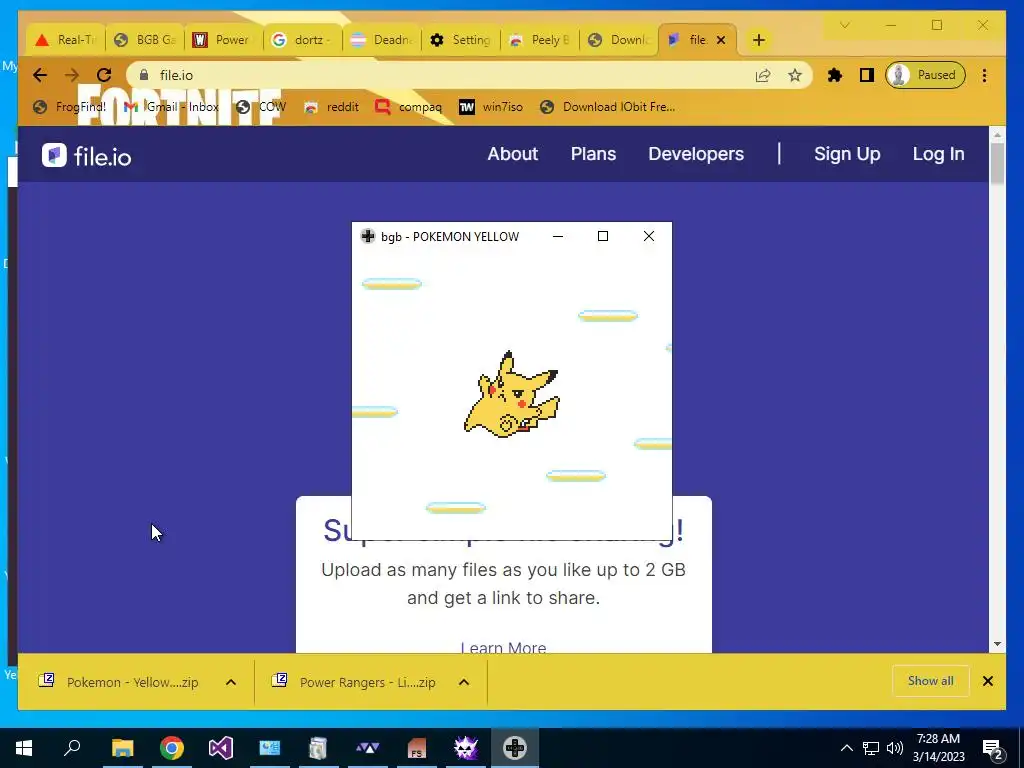The height and width of the screenshot is (768, 1024).
Task: Open the reddit bookmark
Action: [332, 106]
